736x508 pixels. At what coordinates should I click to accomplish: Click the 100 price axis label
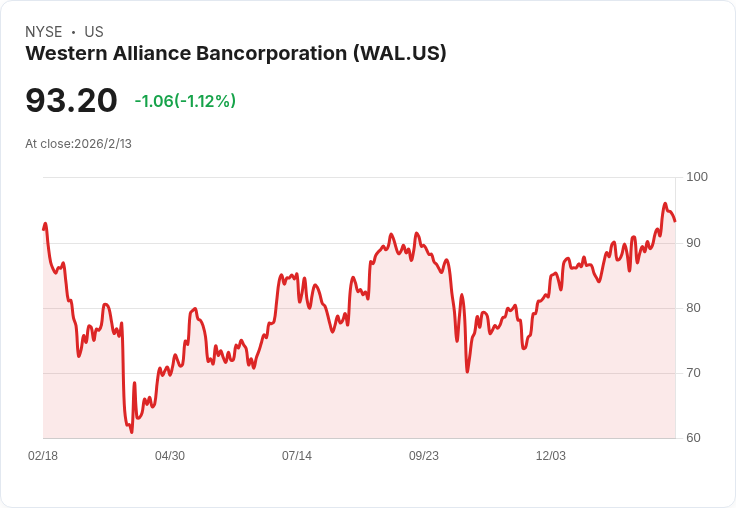pos(697,177)
